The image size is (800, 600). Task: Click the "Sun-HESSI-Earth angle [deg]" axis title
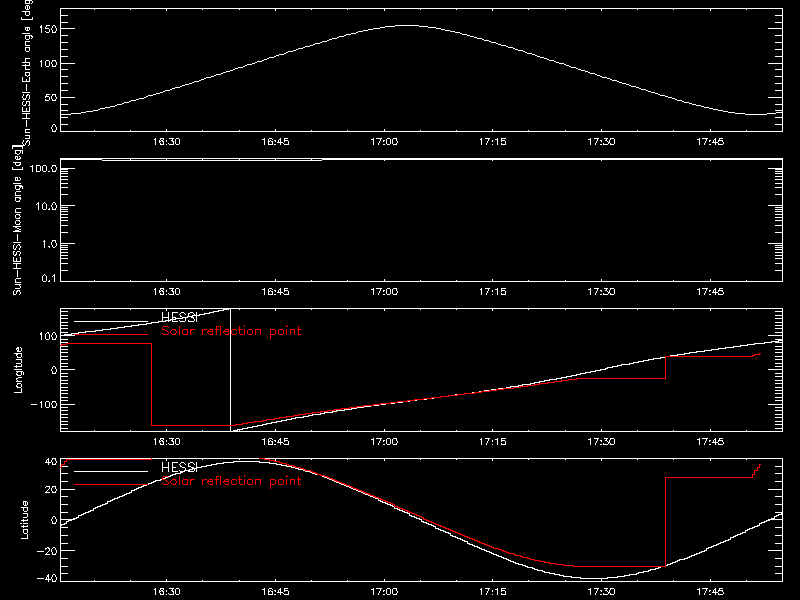click(x=27, y=73)
